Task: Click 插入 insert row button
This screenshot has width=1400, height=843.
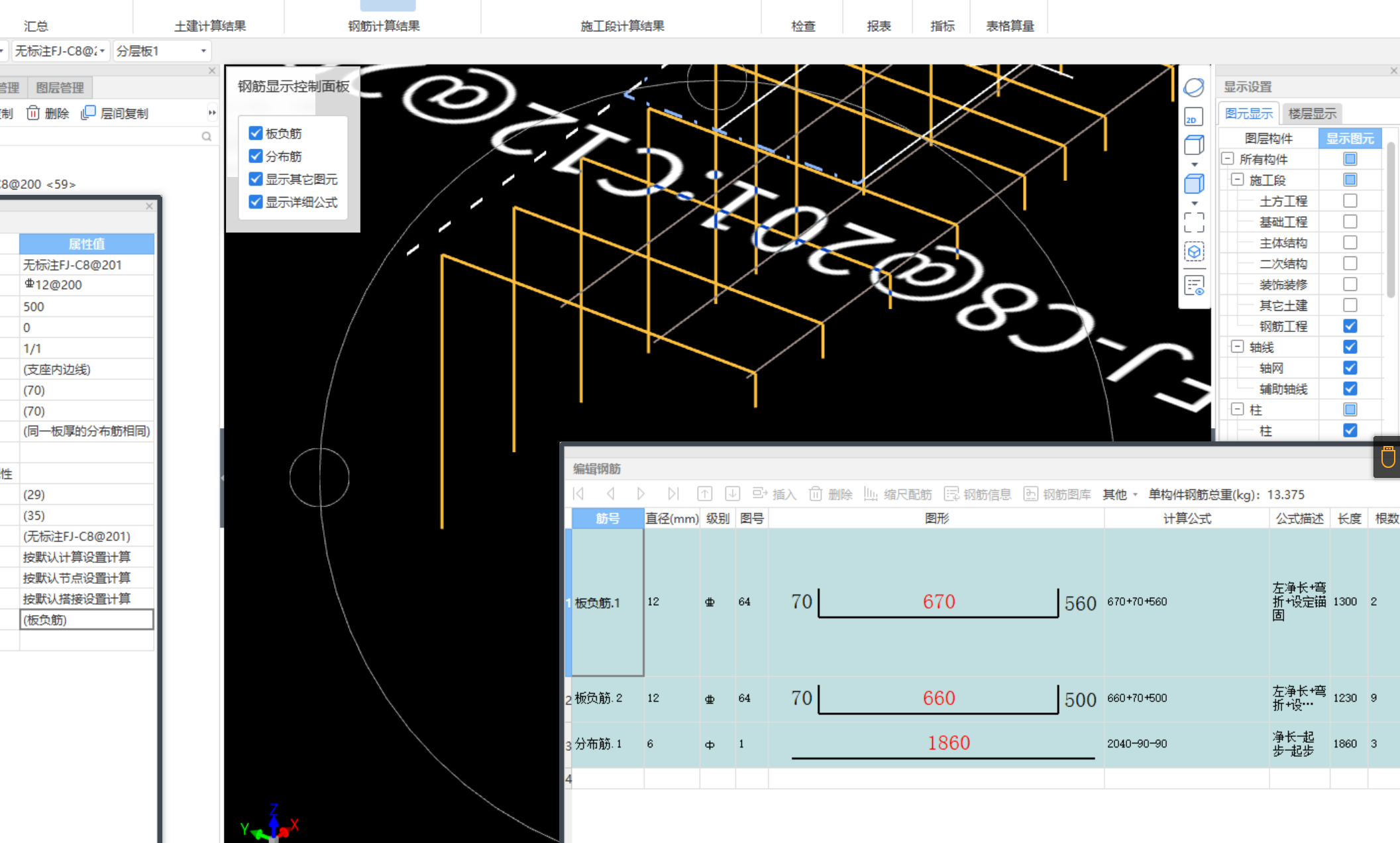Action: (774, 494)
